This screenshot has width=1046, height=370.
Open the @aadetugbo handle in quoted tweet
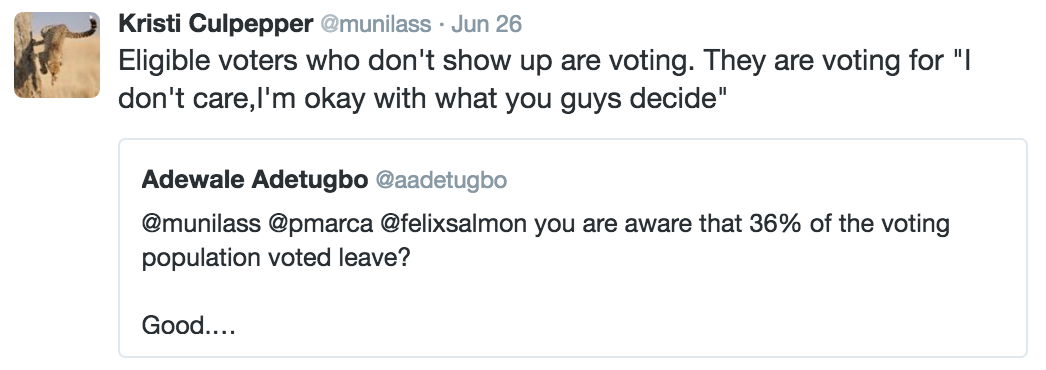pyautogui.click(x=441, y=180)
